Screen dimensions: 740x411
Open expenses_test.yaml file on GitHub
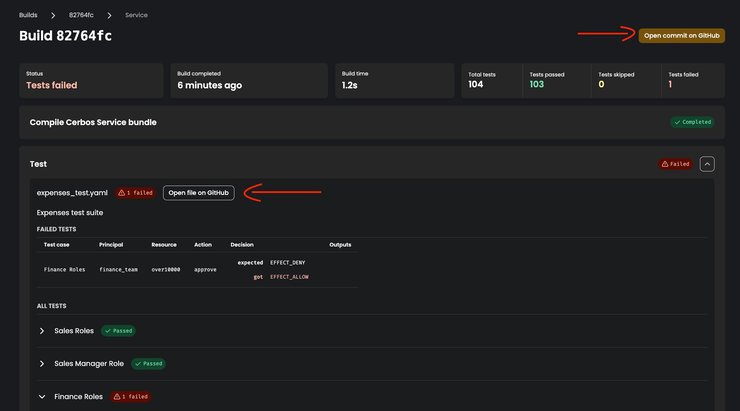point(199,193)
